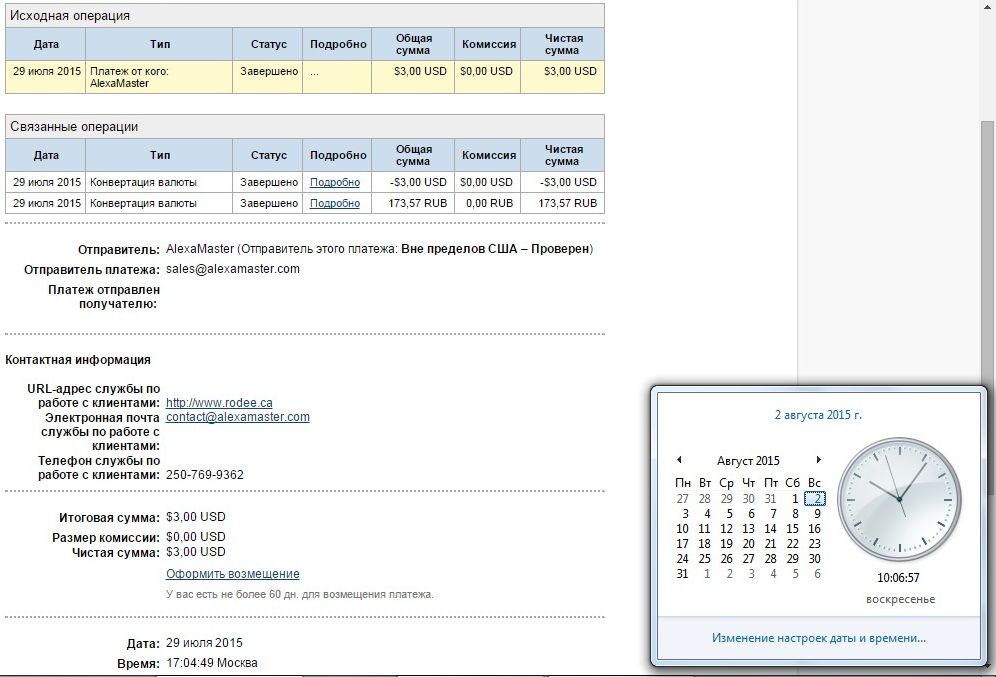Viewport: 996px width, 677px height.
Task: Select August 18 in the calendar
Action: [704, 544]
